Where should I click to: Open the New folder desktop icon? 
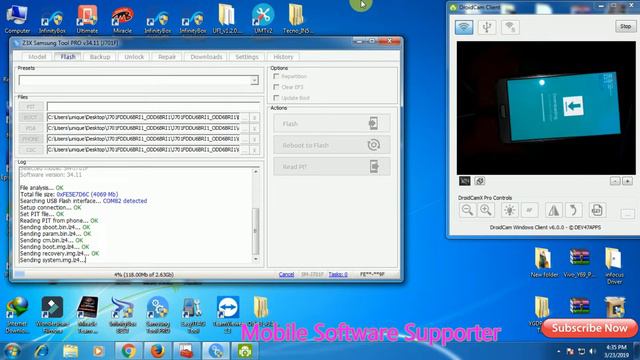pos(544,262)
